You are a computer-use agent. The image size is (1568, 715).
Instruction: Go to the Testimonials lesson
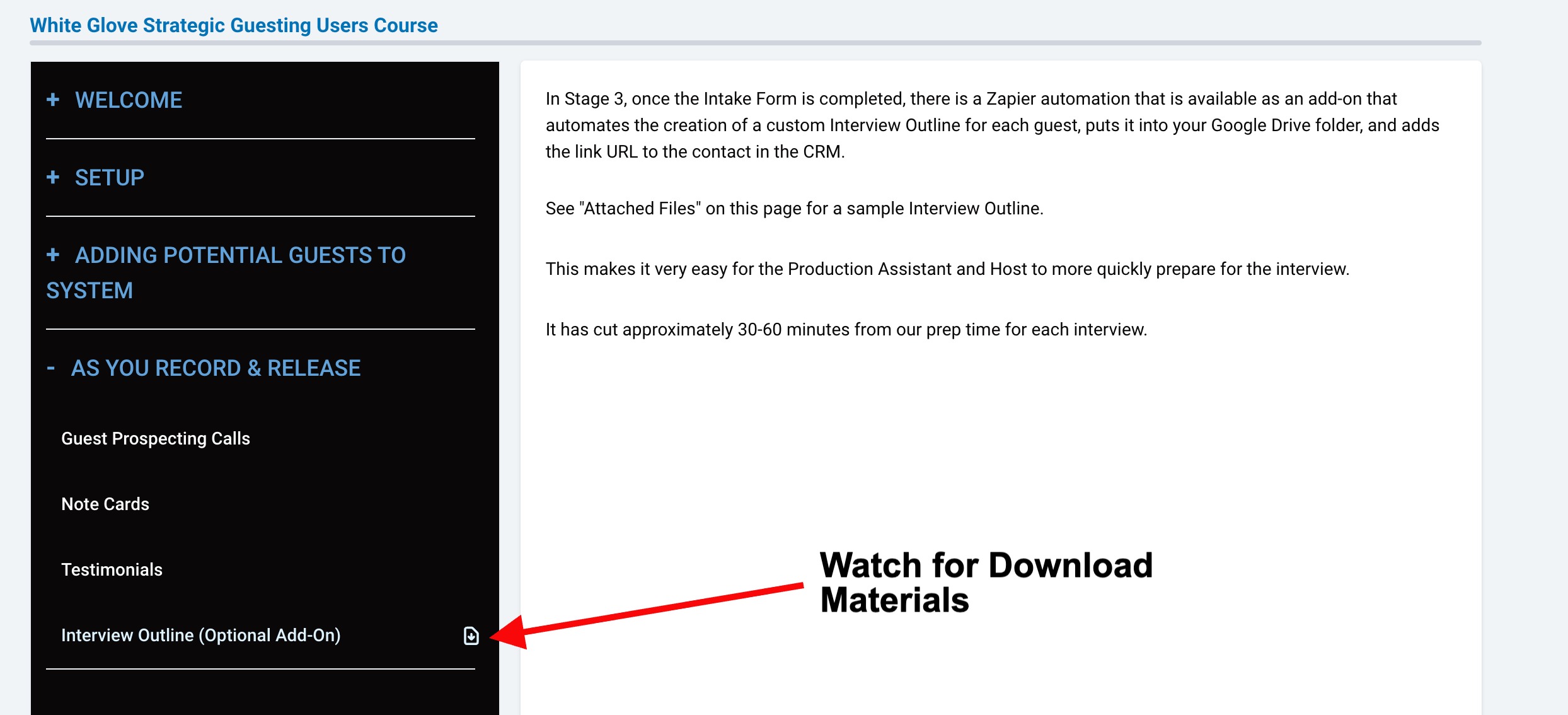(x=112, y=569)
